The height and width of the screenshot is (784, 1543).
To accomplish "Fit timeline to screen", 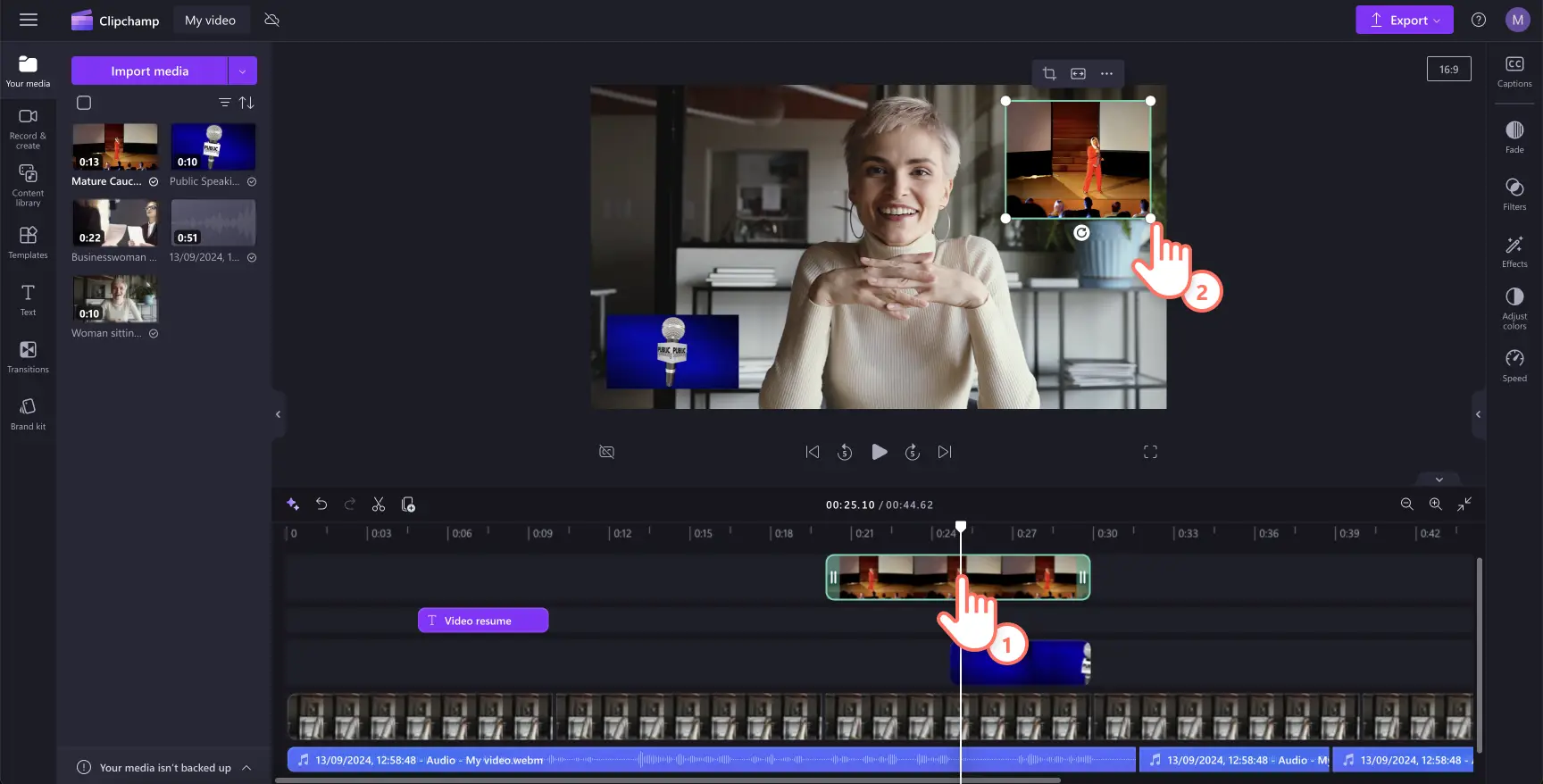I will point(1464,505).
